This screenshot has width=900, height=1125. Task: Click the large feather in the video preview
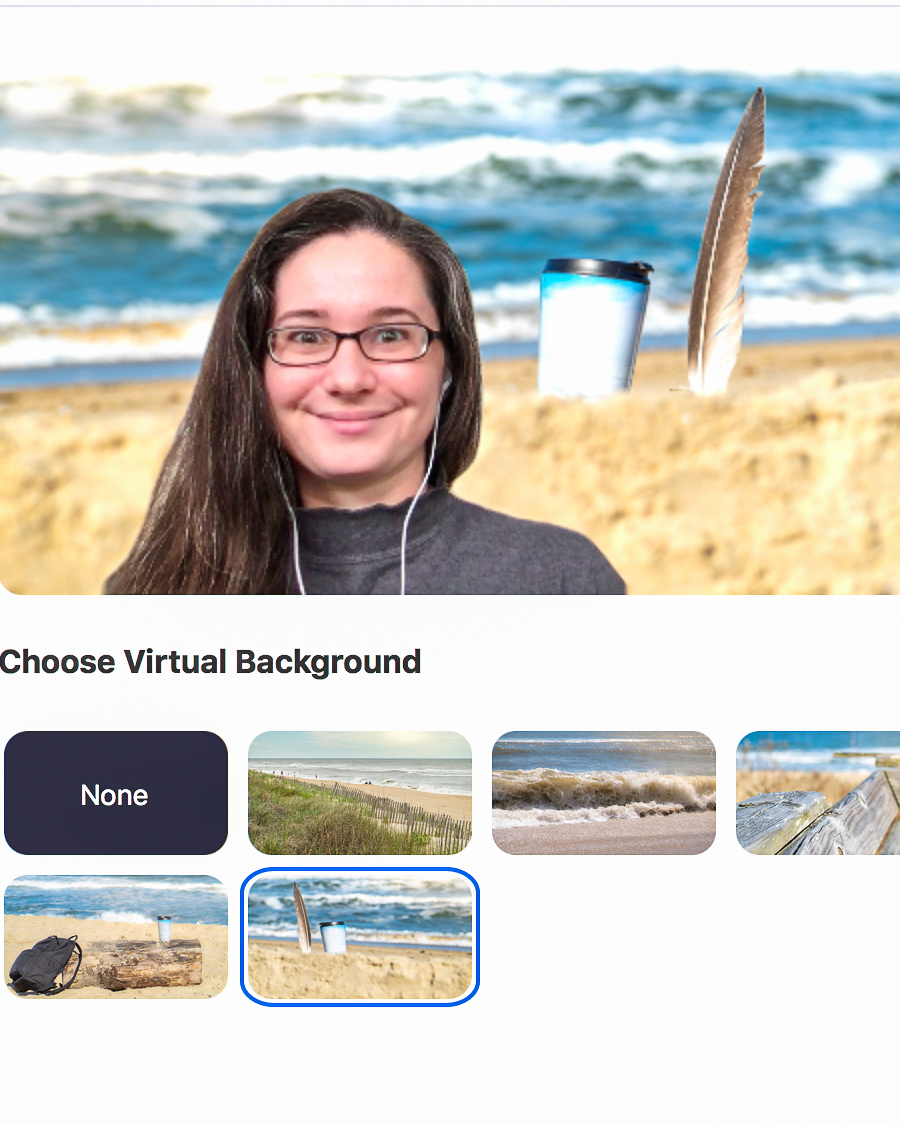pyautogui.click(x=726, y=243)
